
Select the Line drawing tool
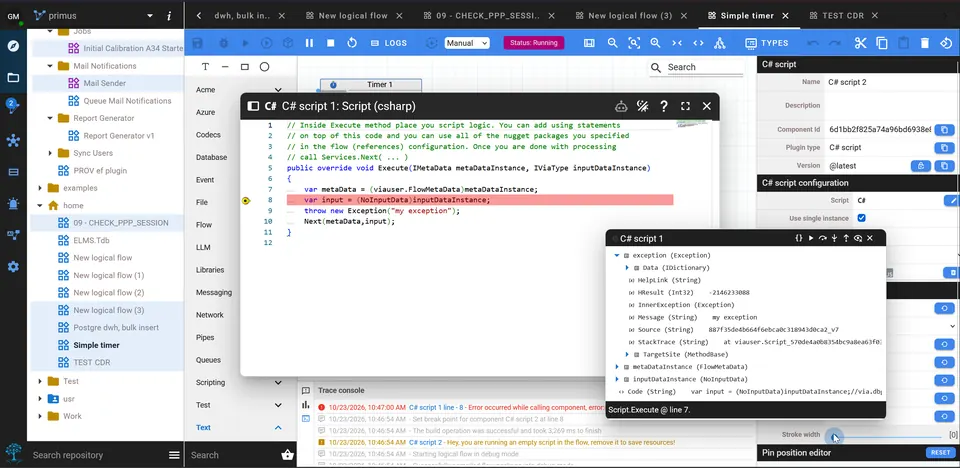click(225, 67)
